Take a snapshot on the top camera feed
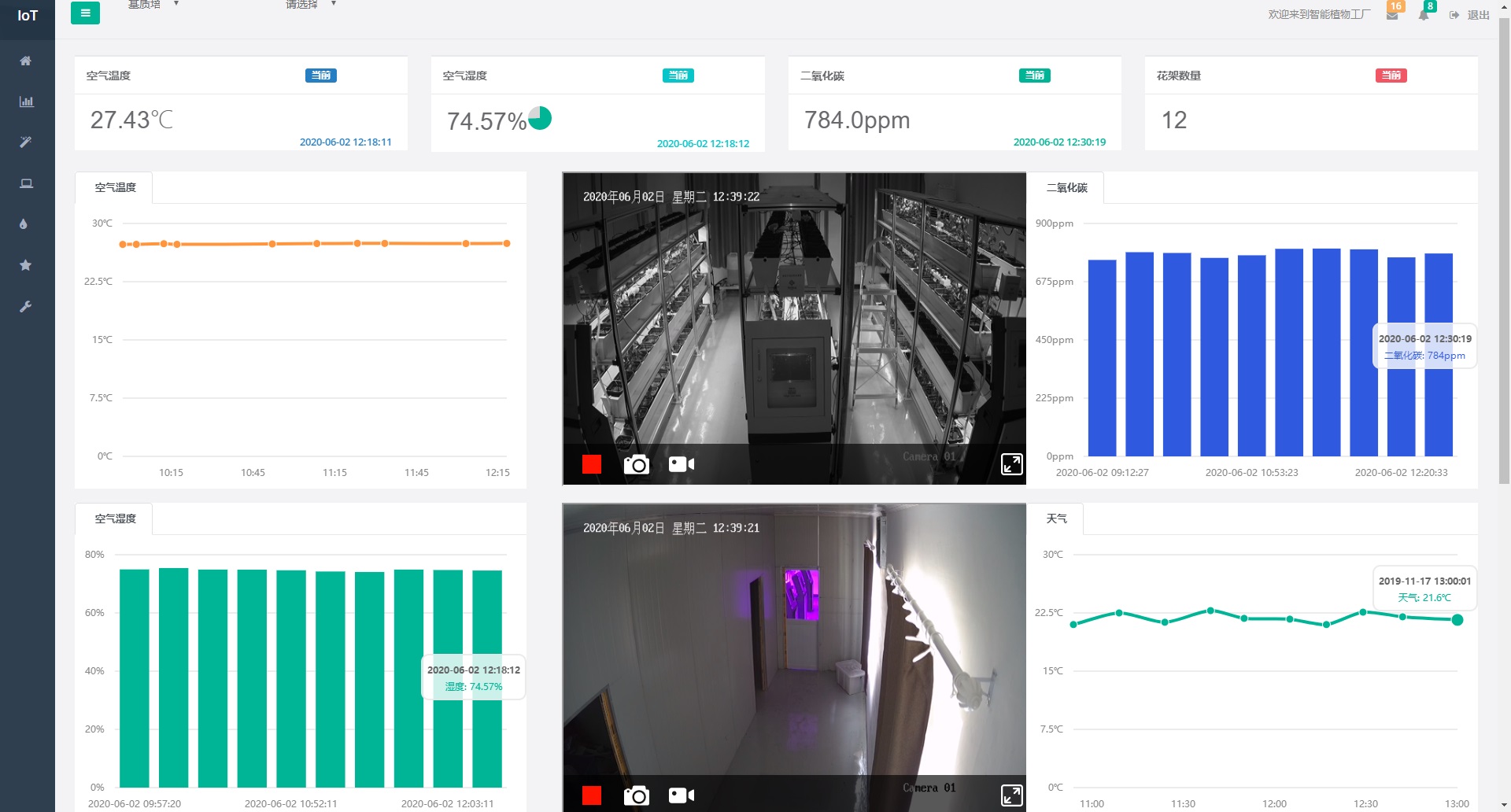1511x812 pixels. click(637, 464)
